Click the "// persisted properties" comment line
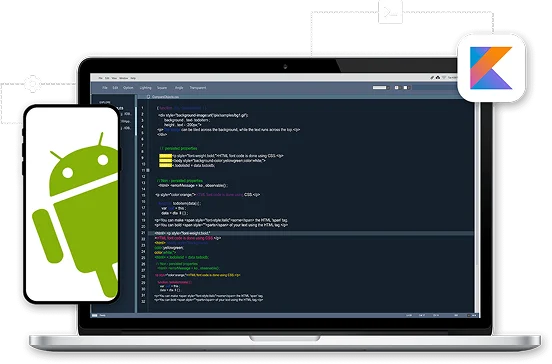The image size is (552, 364). [178, 149]
